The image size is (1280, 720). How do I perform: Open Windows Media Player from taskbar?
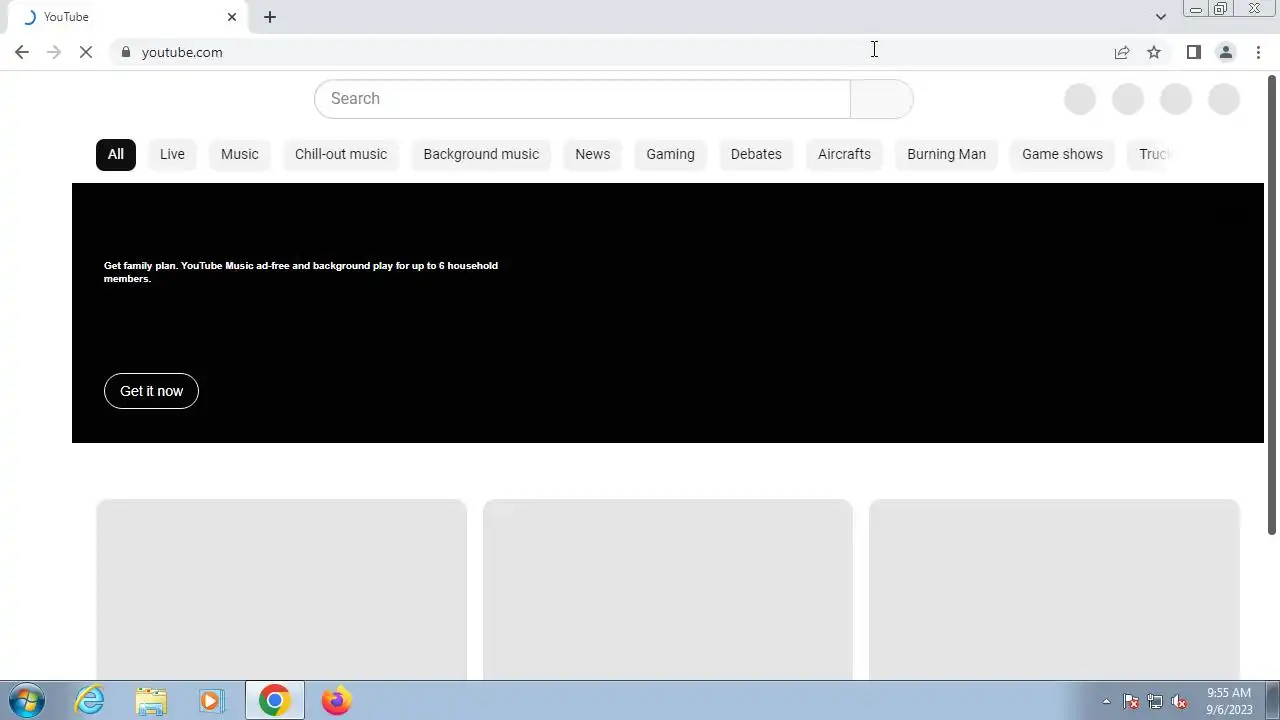coord(211,701)
